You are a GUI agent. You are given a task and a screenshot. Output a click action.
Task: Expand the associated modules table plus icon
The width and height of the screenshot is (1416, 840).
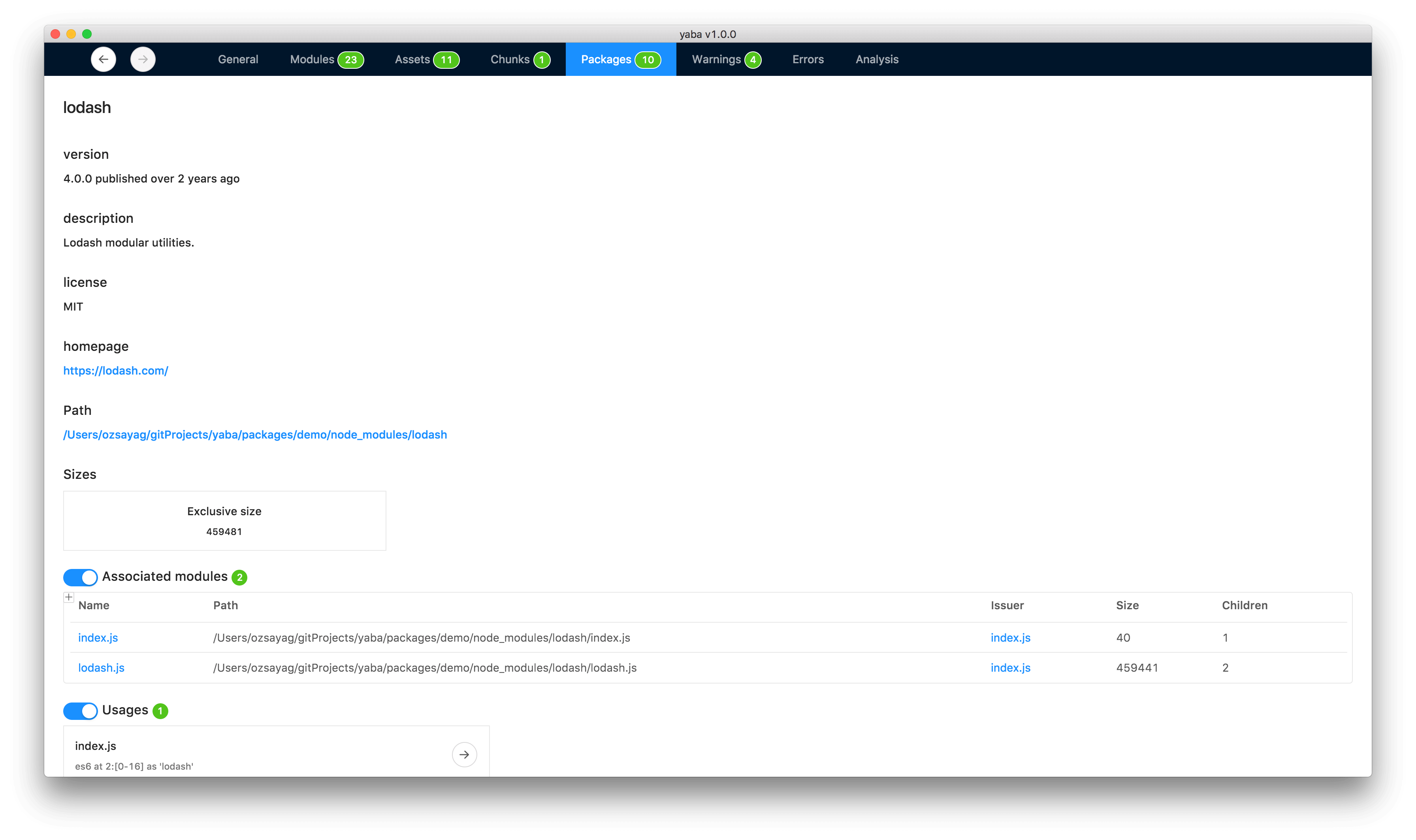[69, 597]
